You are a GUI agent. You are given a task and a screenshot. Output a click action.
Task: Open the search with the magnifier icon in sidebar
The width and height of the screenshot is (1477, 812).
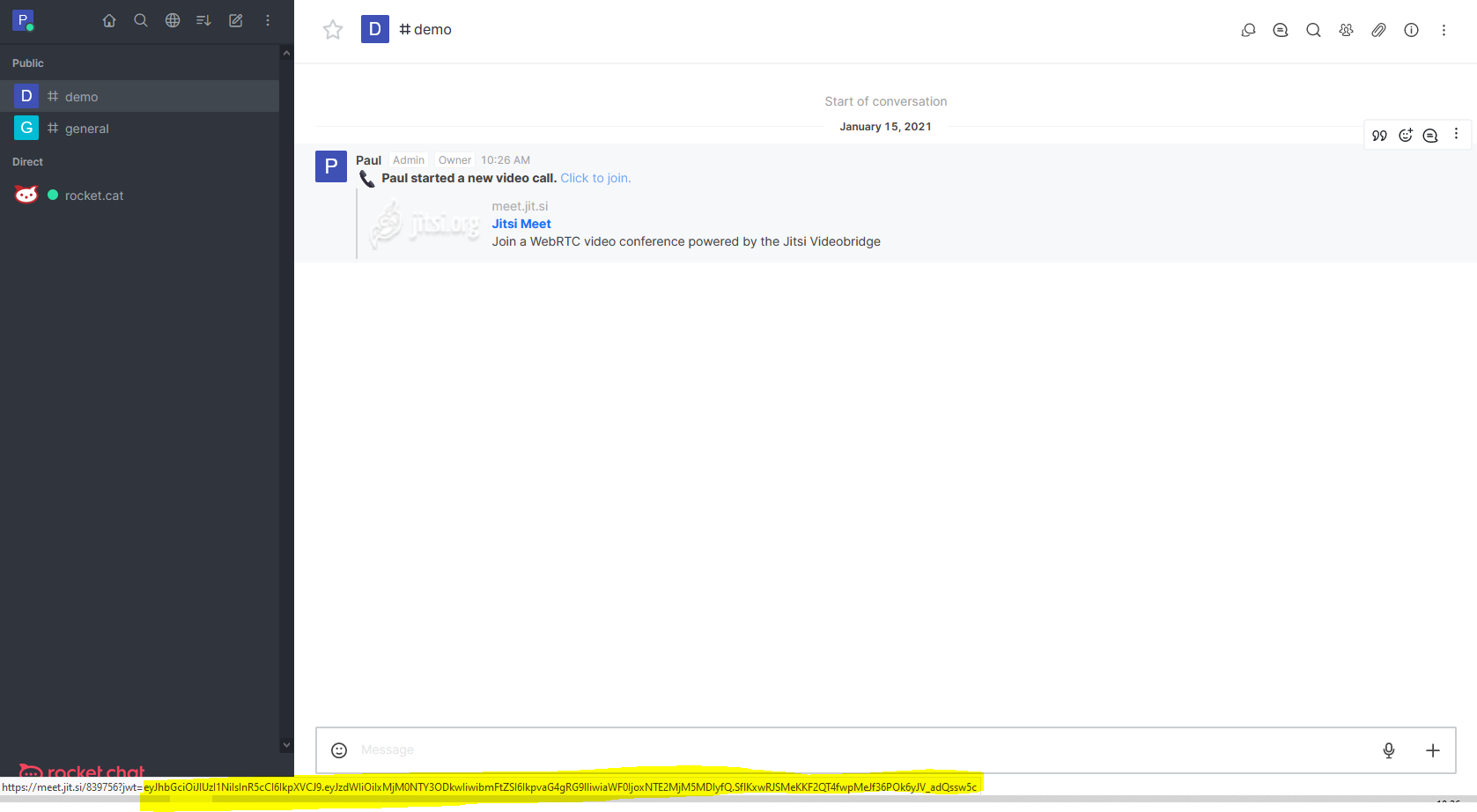point(140,19)
